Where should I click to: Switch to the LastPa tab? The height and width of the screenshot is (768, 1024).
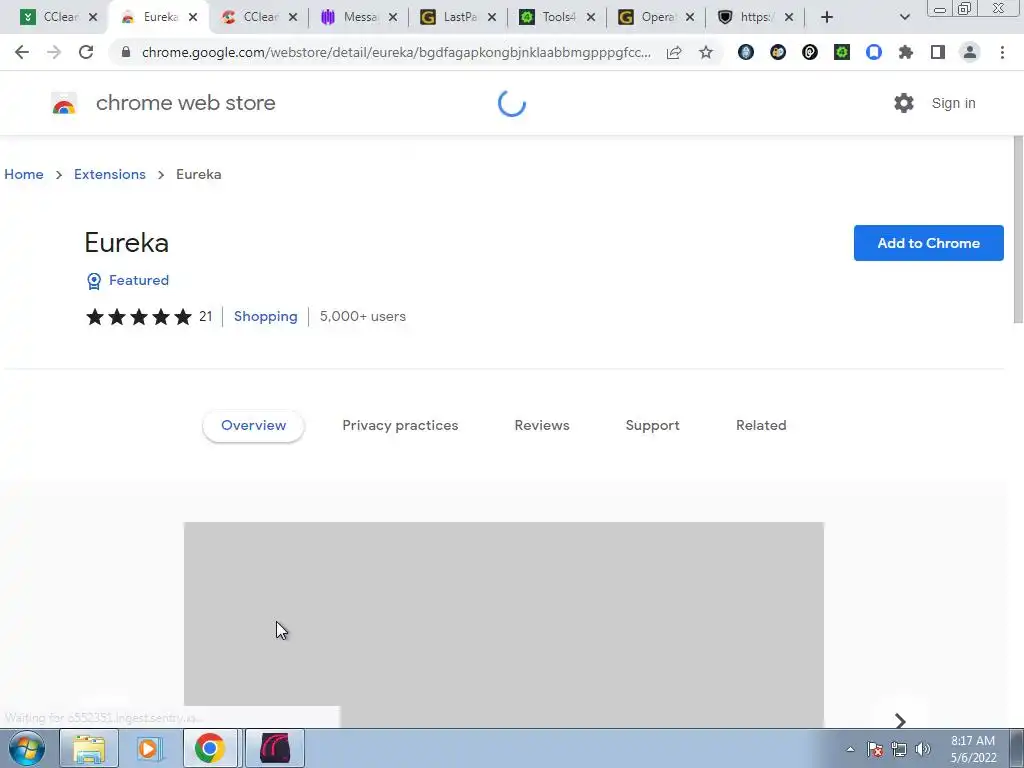coord(456,17)
